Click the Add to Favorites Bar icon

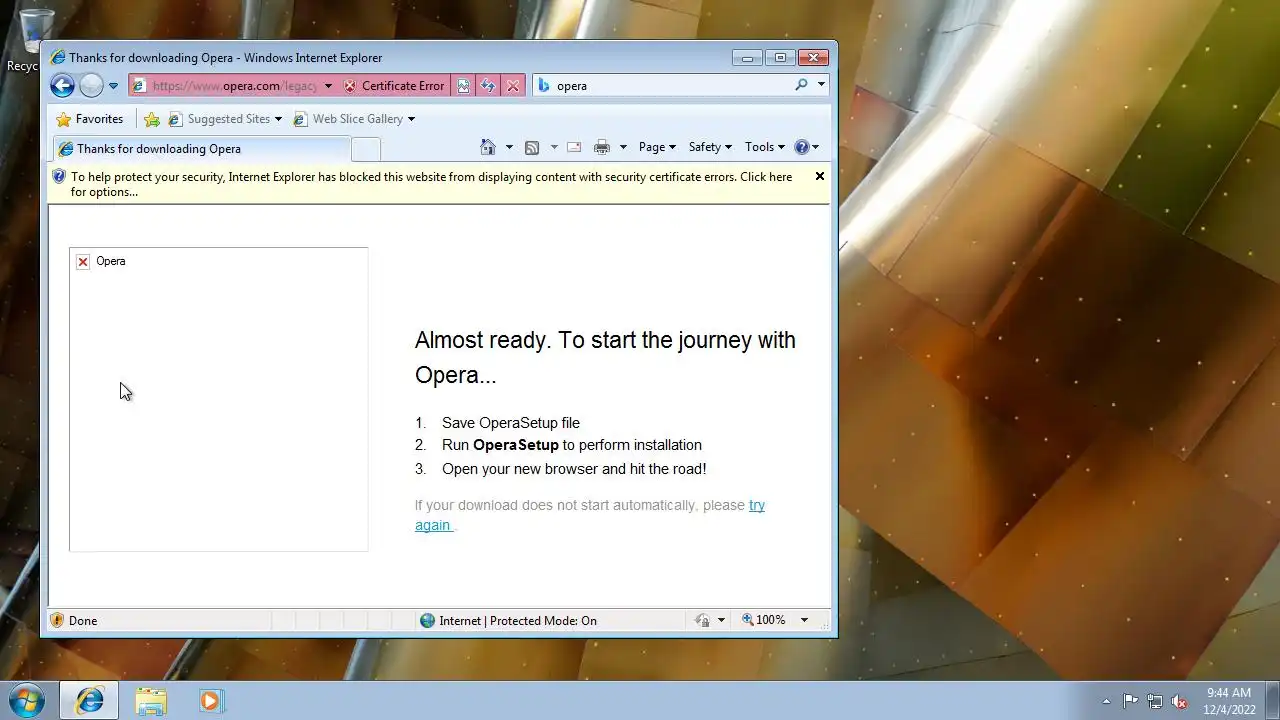pyautogui.click(x=152, y=119)
